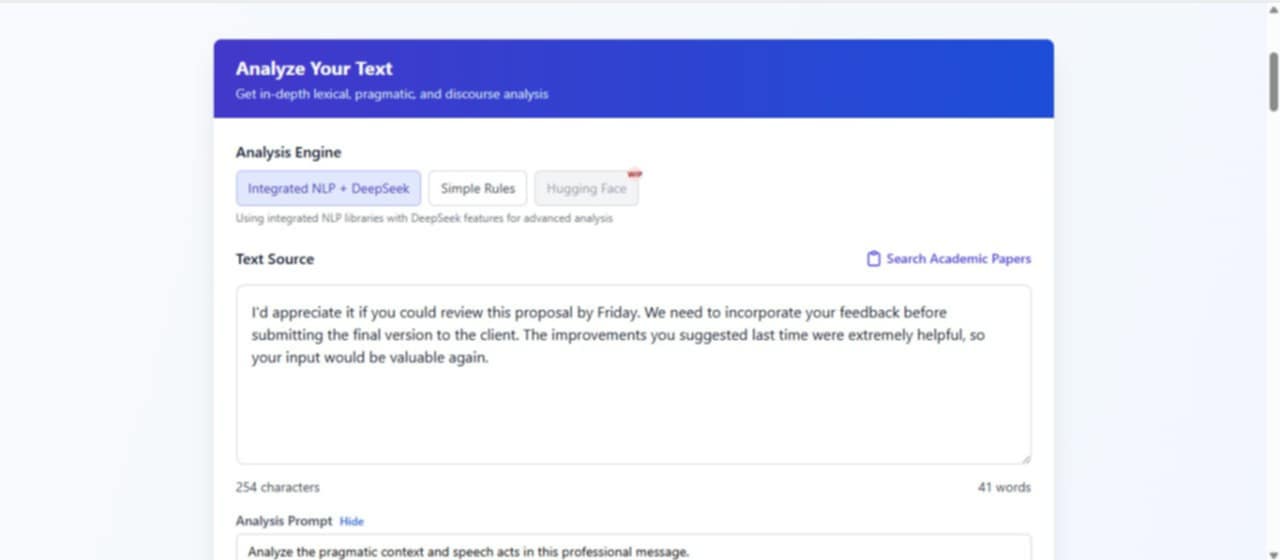This screenshot has height=560, width=1280.
Task: Click the textarea resize handle corner
Action: click(1025, 459)
